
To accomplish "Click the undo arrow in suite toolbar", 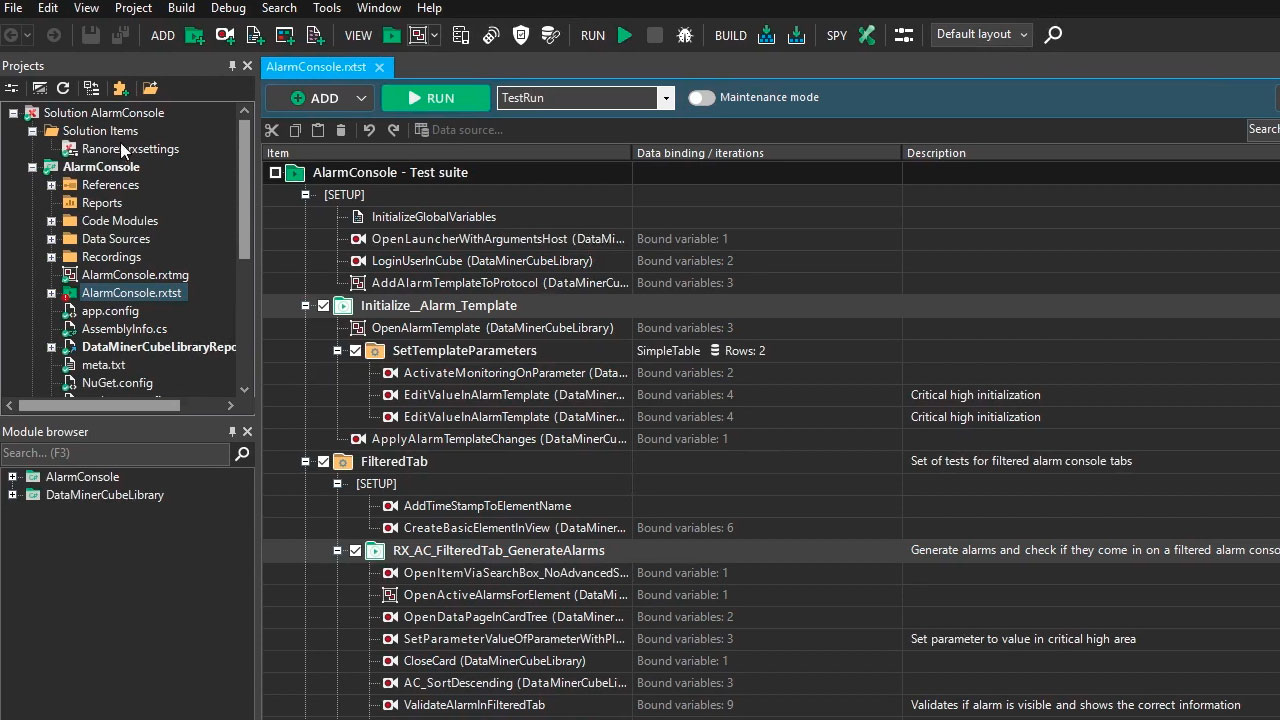I will coord(369,130).
